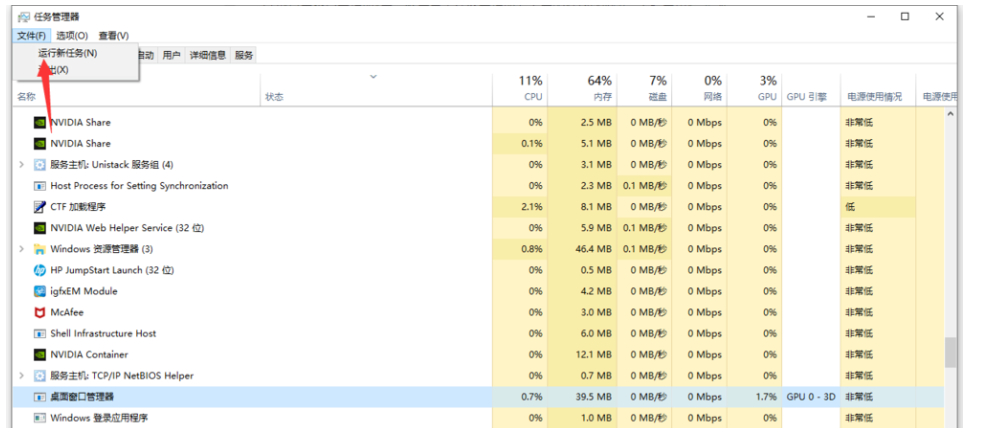Click the sort chevron above the 状态 column
The width and height of the screenshot is (986, 428).
[373, 77]
